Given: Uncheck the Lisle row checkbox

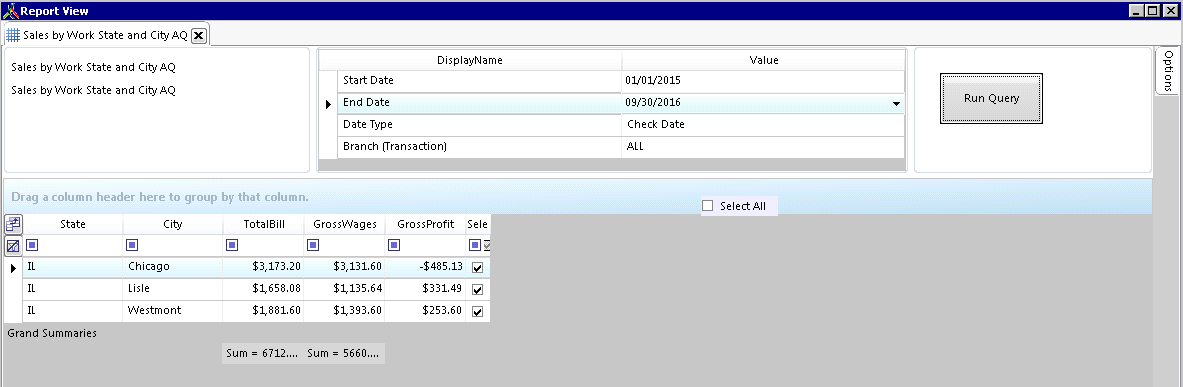Looking at the screenshot, I should click(x=477, y=290).
